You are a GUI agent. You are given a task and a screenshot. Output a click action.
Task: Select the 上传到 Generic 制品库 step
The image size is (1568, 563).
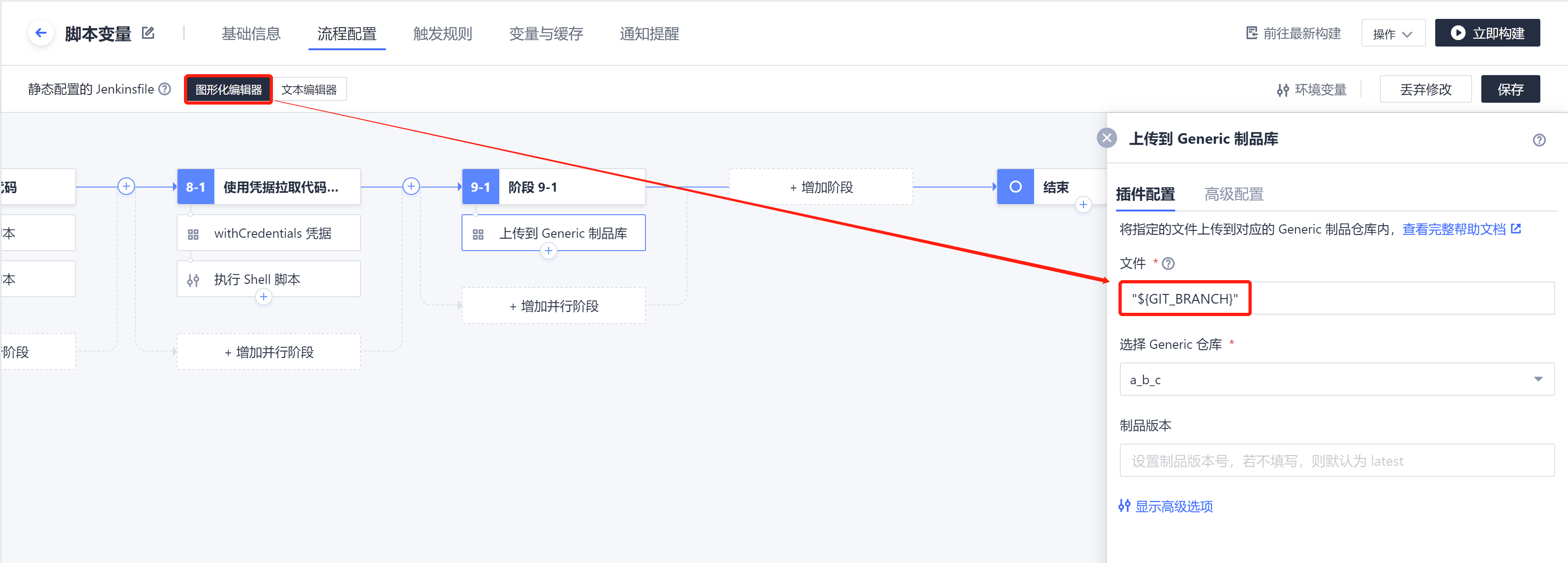553,233
